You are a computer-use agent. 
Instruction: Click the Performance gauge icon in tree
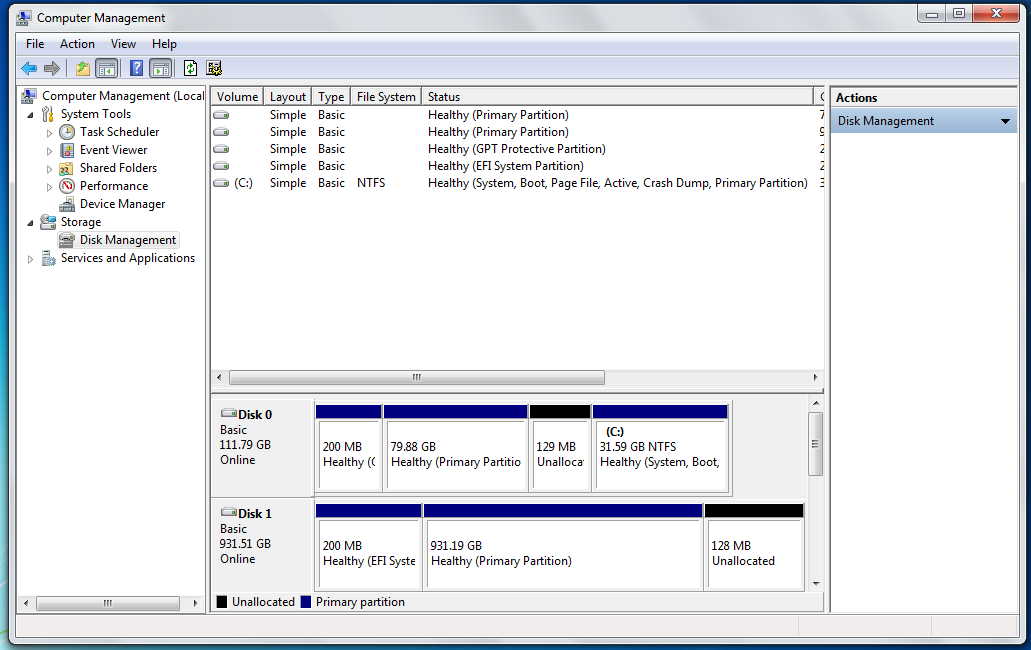point(67,186)
